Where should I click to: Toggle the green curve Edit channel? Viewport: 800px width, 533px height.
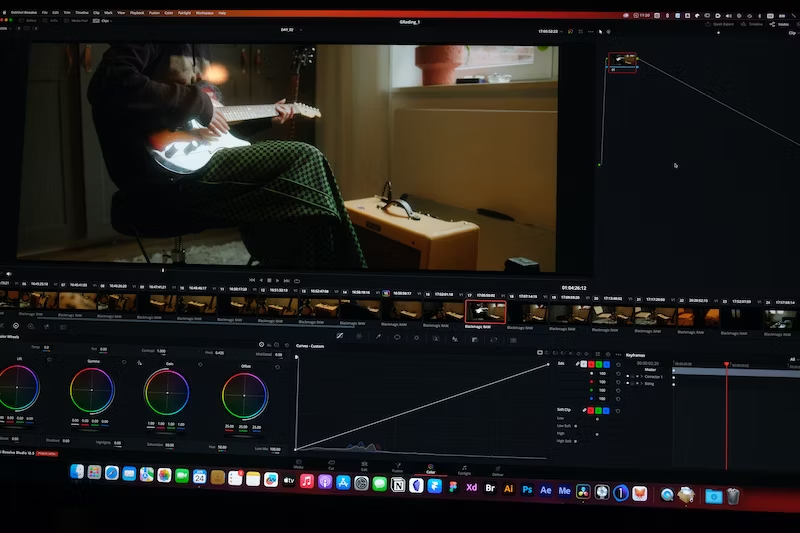point(598,364)
